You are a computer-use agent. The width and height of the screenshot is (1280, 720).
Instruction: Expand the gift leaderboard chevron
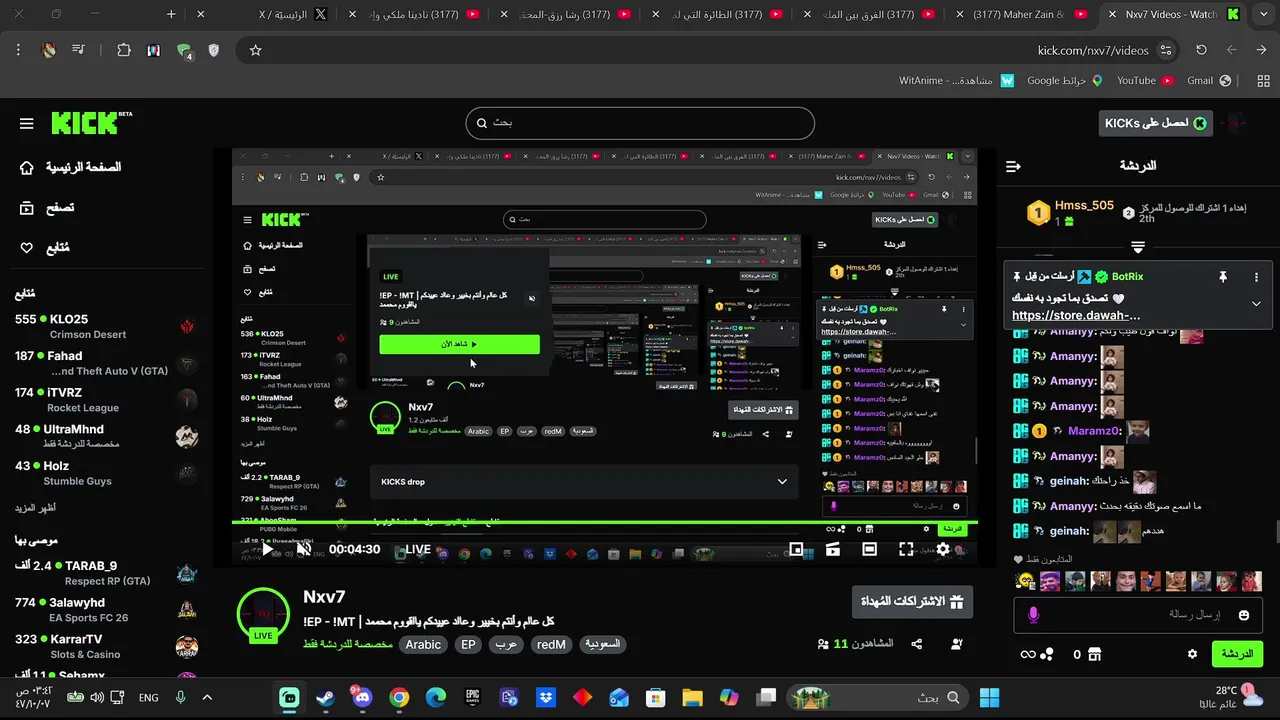coord(1138,246)
